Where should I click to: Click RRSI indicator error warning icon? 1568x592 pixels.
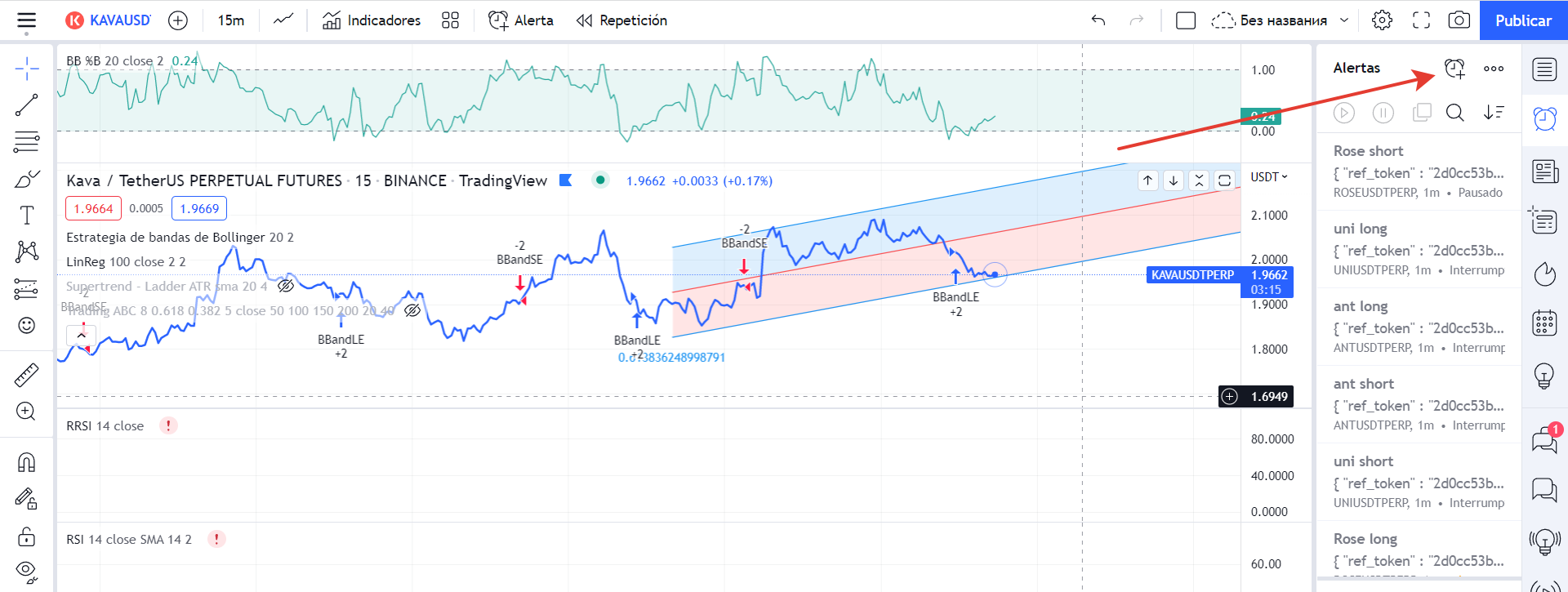point(168,425)
